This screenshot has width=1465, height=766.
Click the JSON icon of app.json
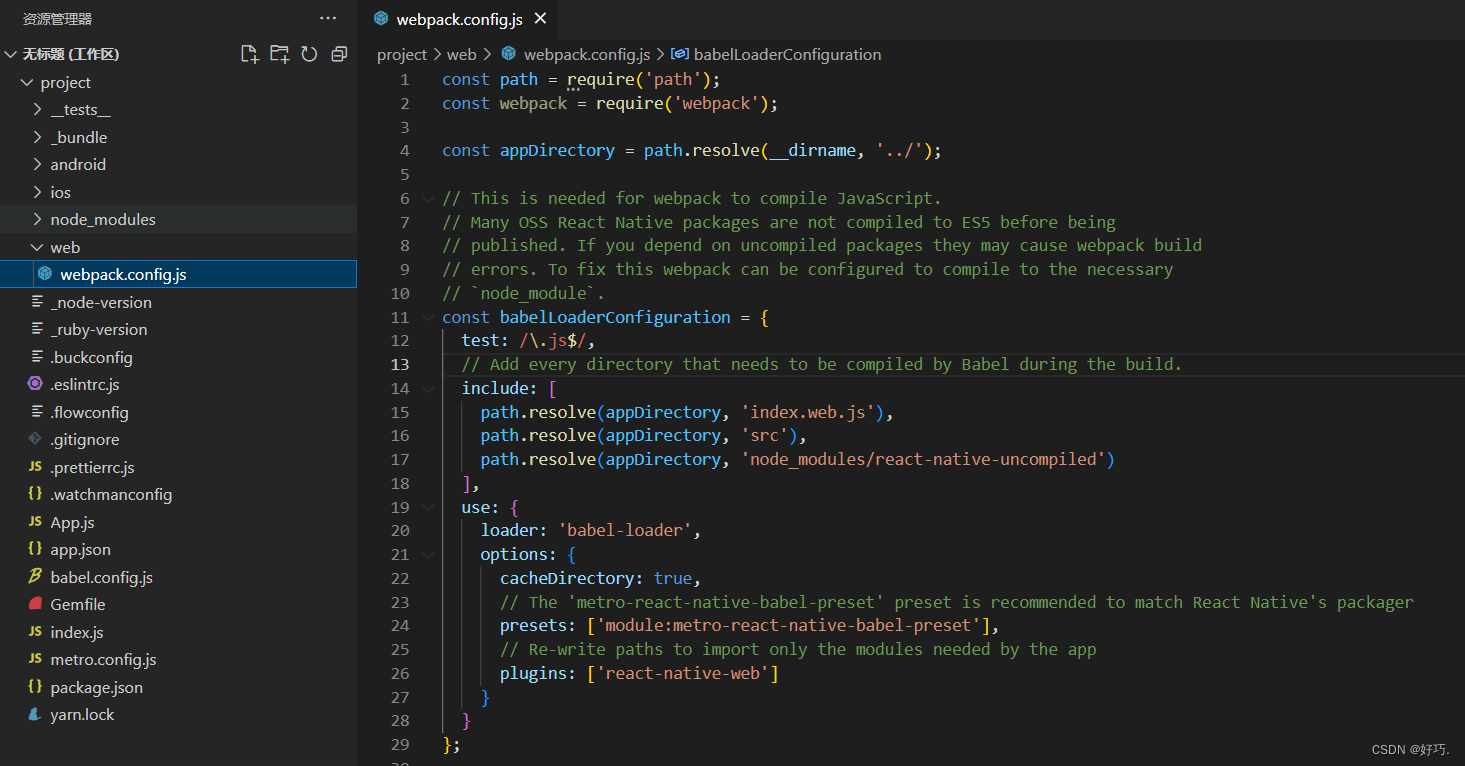point(35,549)
